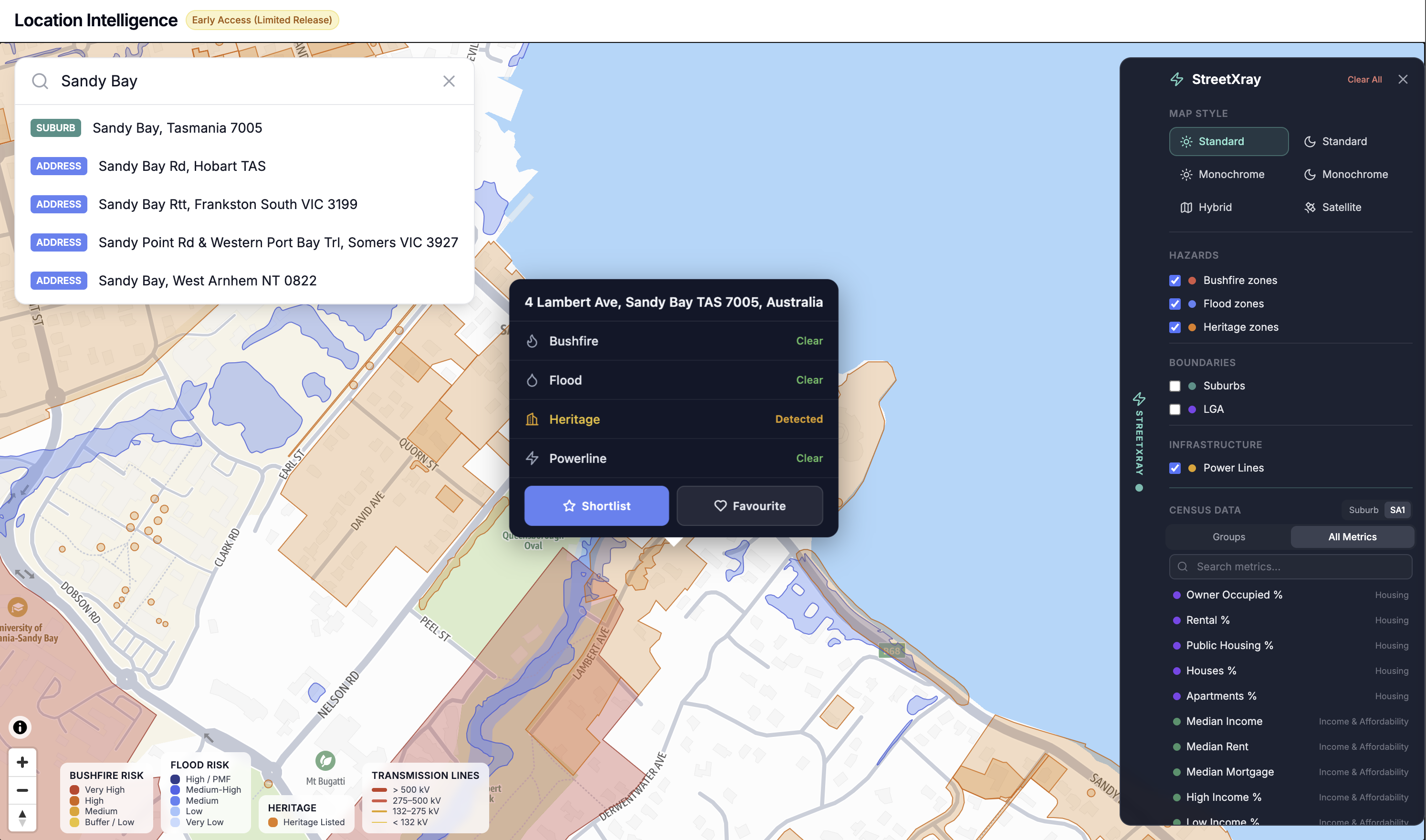Viewport: 1426px width, 840px height.
Task: Switch census data granularity to Suburb
Action: [x=1364, y=509]
